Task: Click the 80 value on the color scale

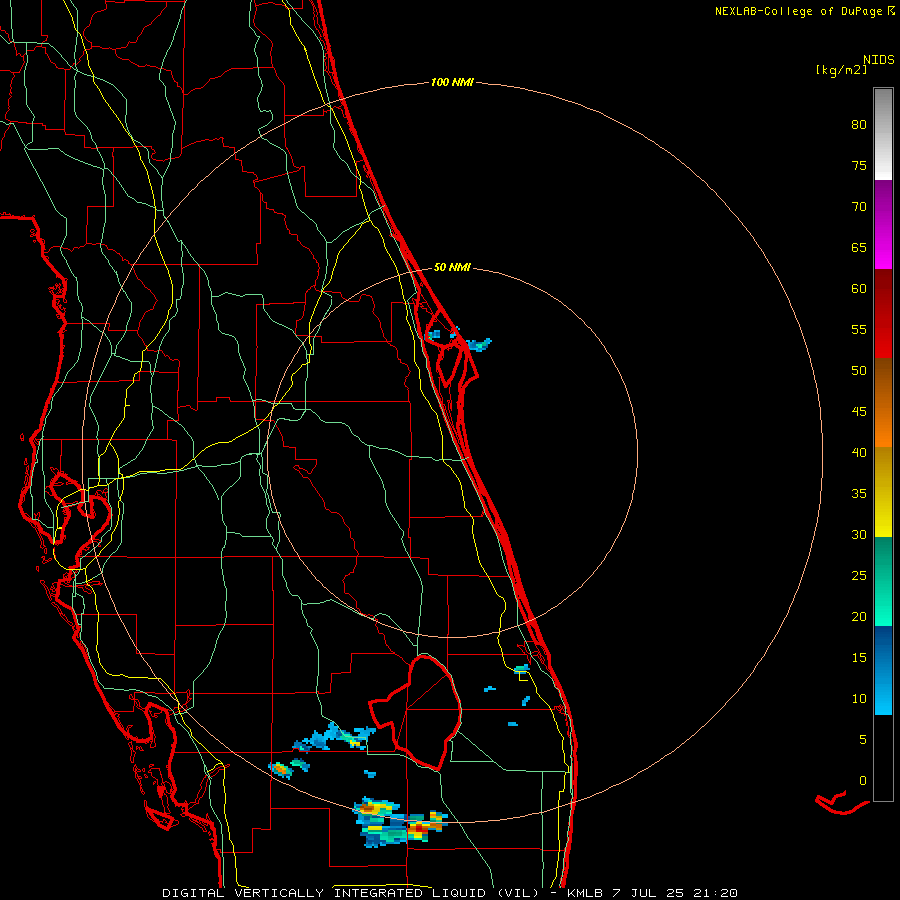Action: tap(859, 125)
